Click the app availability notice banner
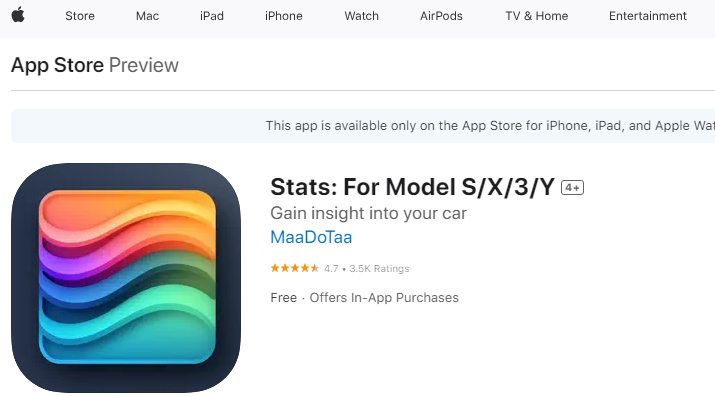 pos(363,126)
